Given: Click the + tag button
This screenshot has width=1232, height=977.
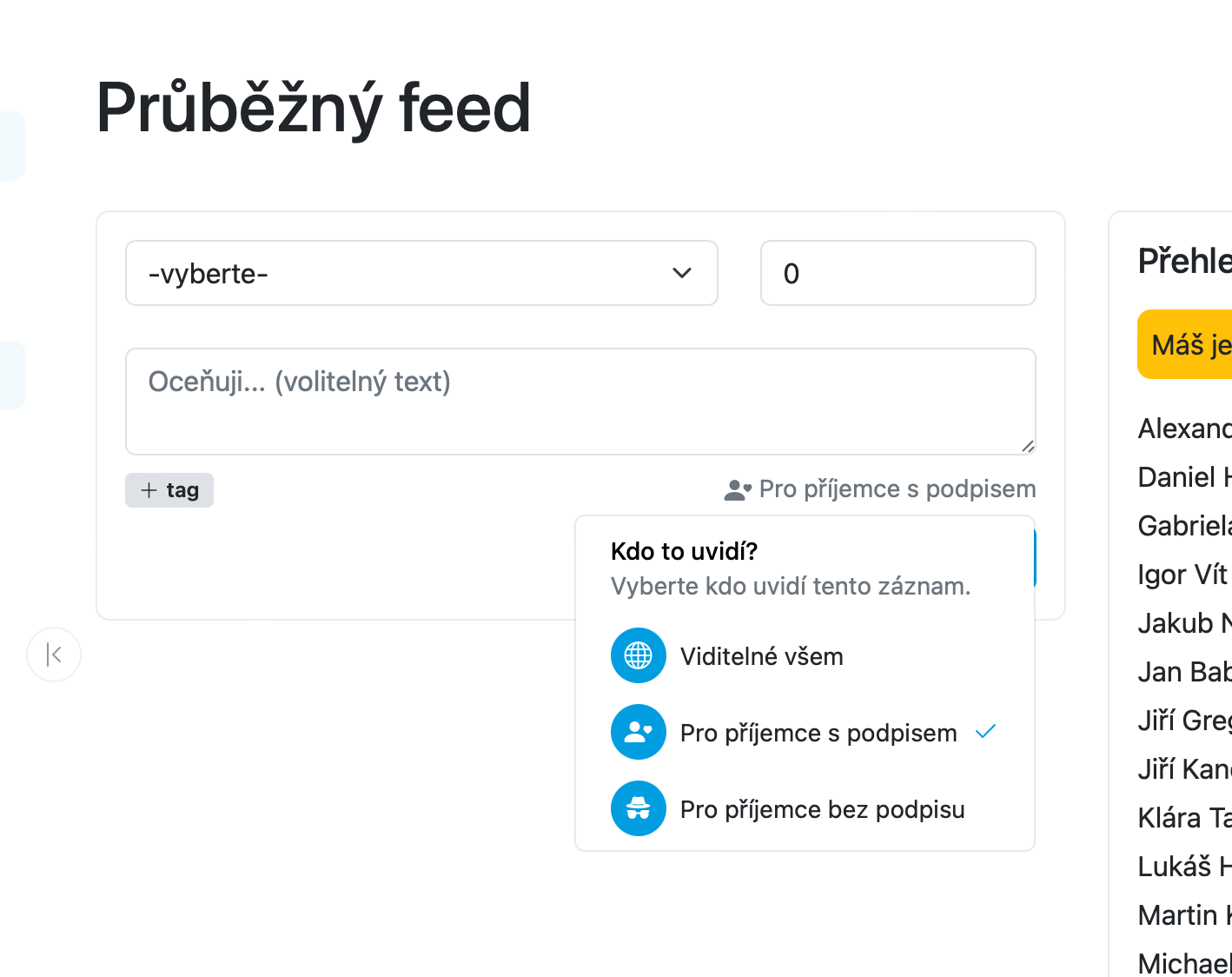Looking at the screenshot, I should click(169, 489).
